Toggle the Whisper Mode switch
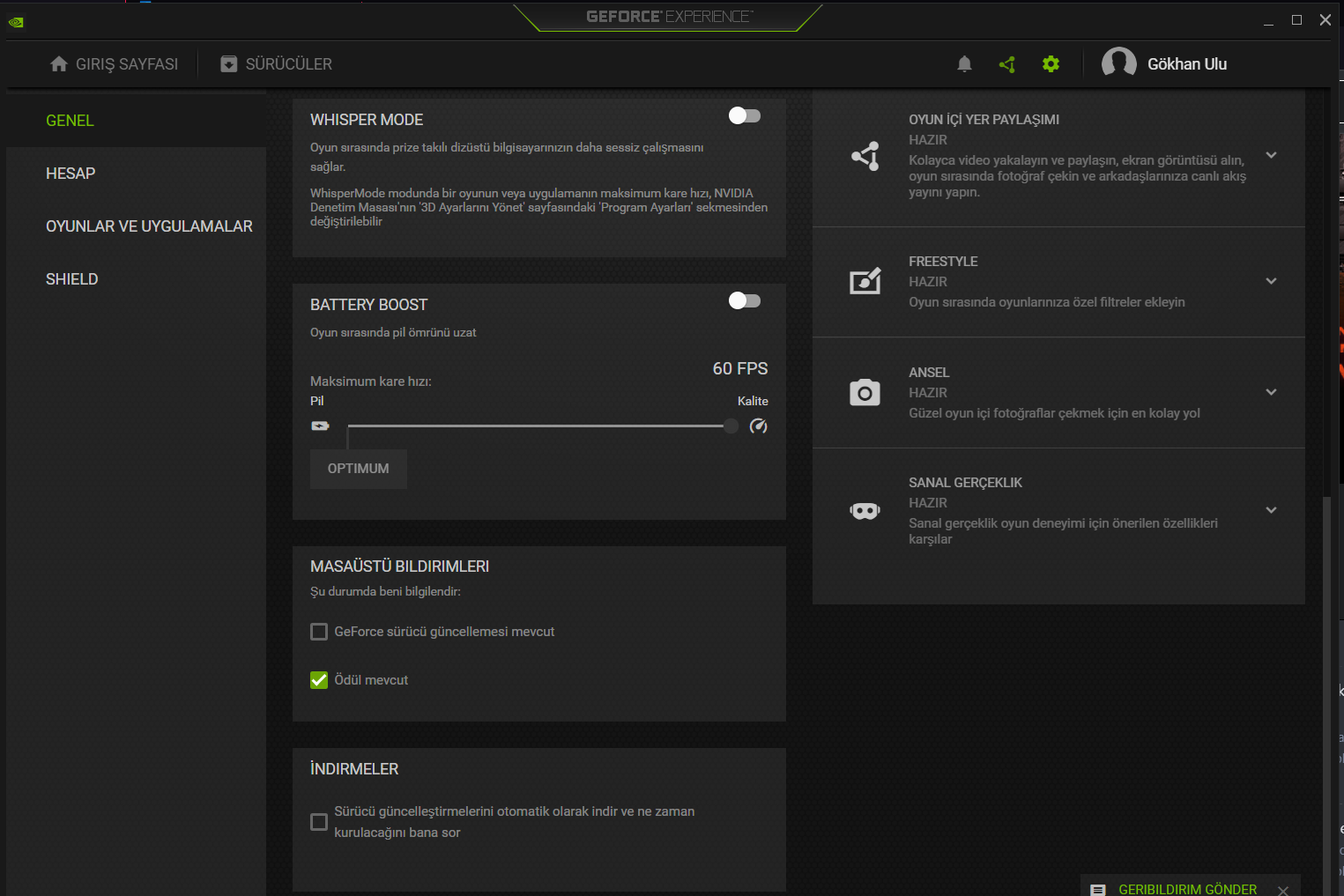Image resolution: width=1344 pixels, height=896 pixels. click(x=745, y=115)
